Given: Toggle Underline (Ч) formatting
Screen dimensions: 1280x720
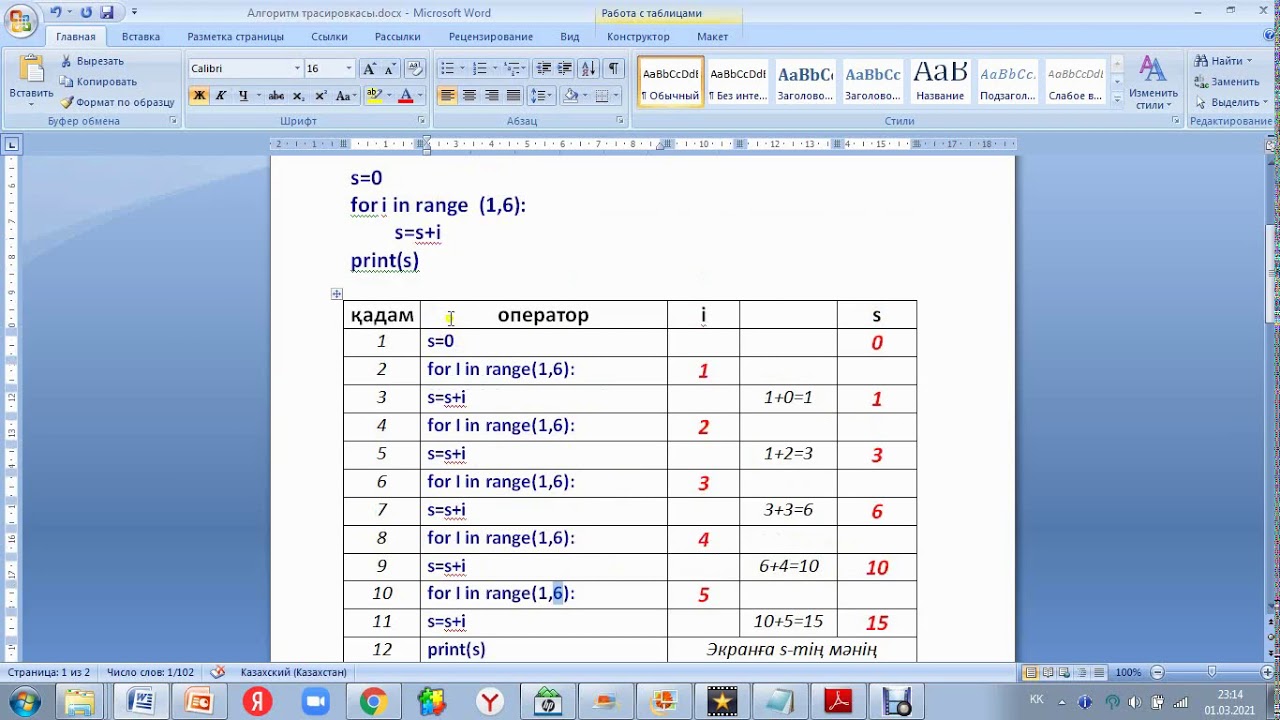Looking at the screenshot, I should (x=242, y=96).
